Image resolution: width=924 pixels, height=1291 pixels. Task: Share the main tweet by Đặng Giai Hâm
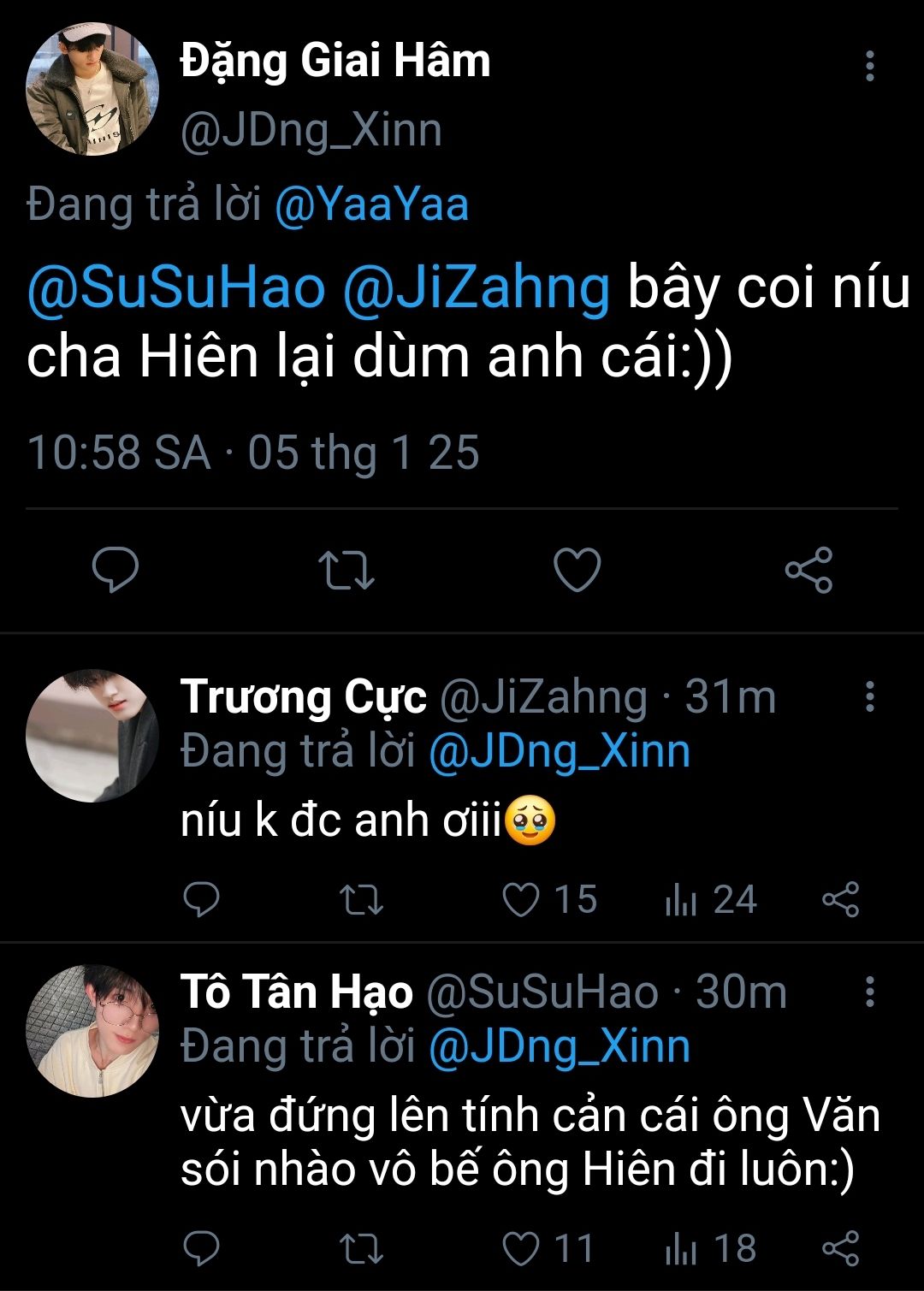point(808,570)
